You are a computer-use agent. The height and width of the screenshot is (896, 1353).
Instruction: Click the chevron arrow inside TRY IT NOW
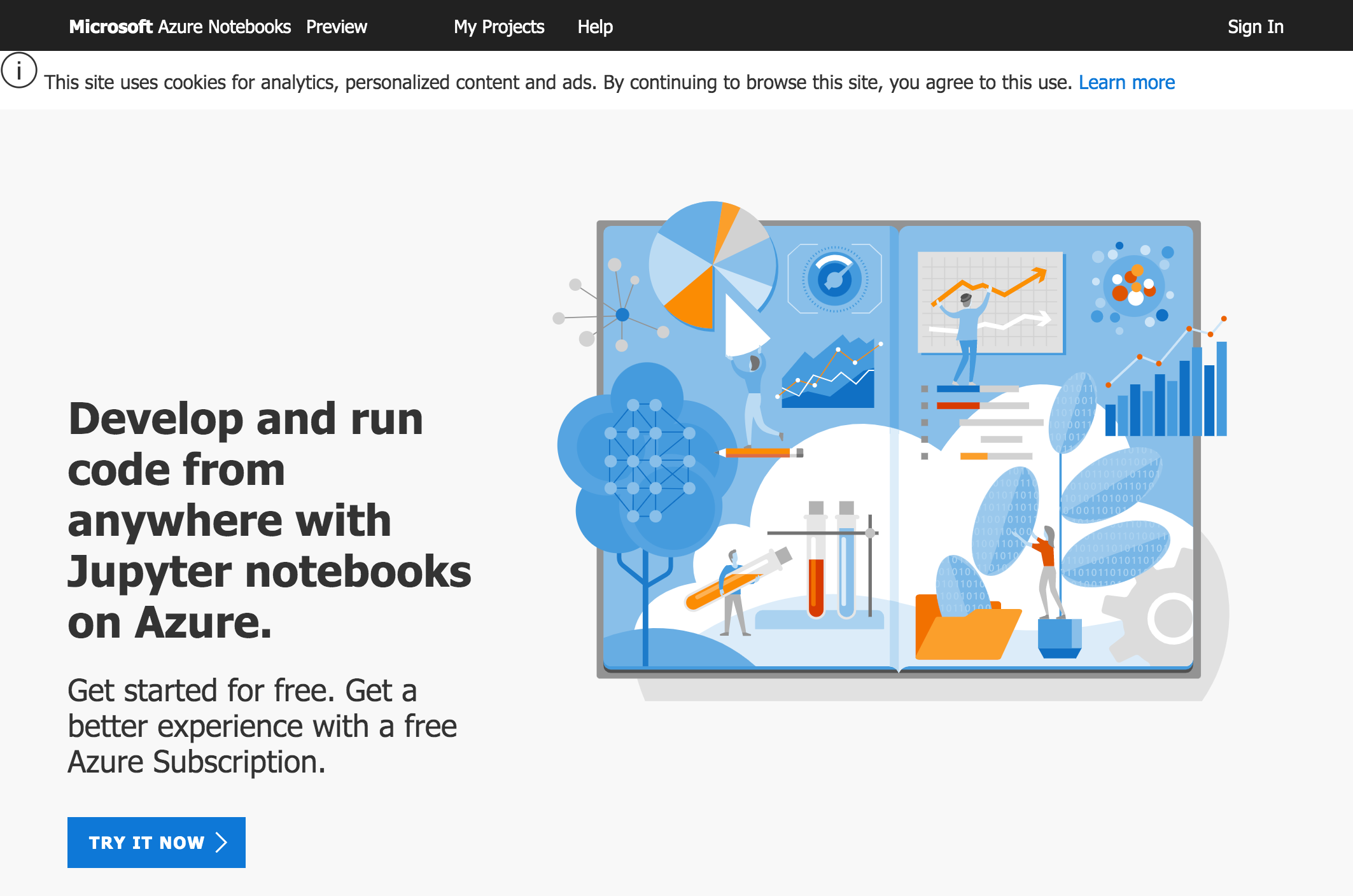click(x=221, y=843)
